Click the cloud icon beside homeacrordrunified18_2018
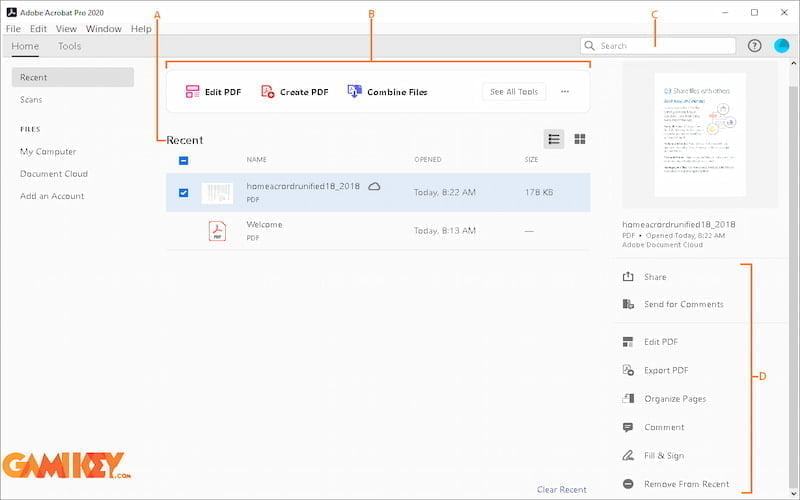 [x=374, y=187]
